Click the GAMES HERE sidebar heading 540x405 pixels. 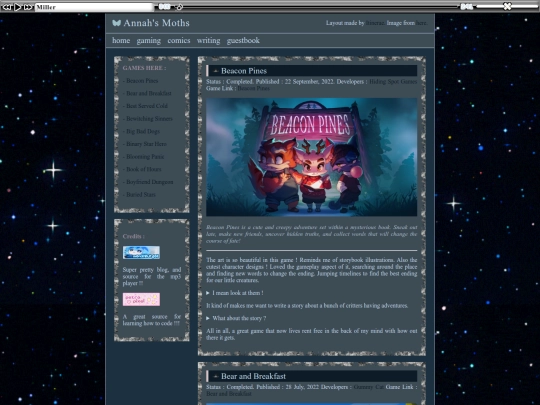click(144, 68)
